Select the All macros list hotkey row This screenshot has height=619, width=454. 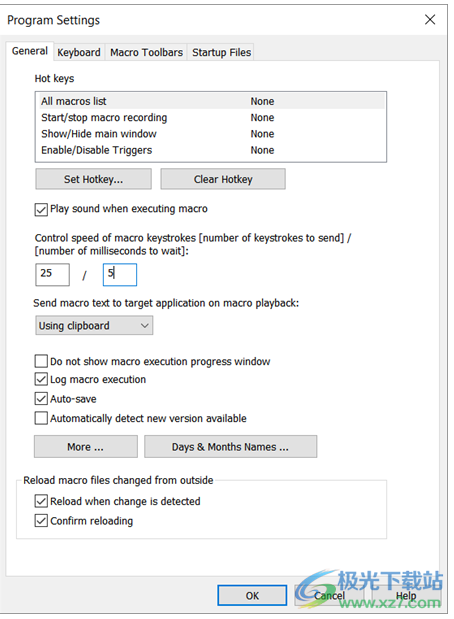click(x=211, y=101)
